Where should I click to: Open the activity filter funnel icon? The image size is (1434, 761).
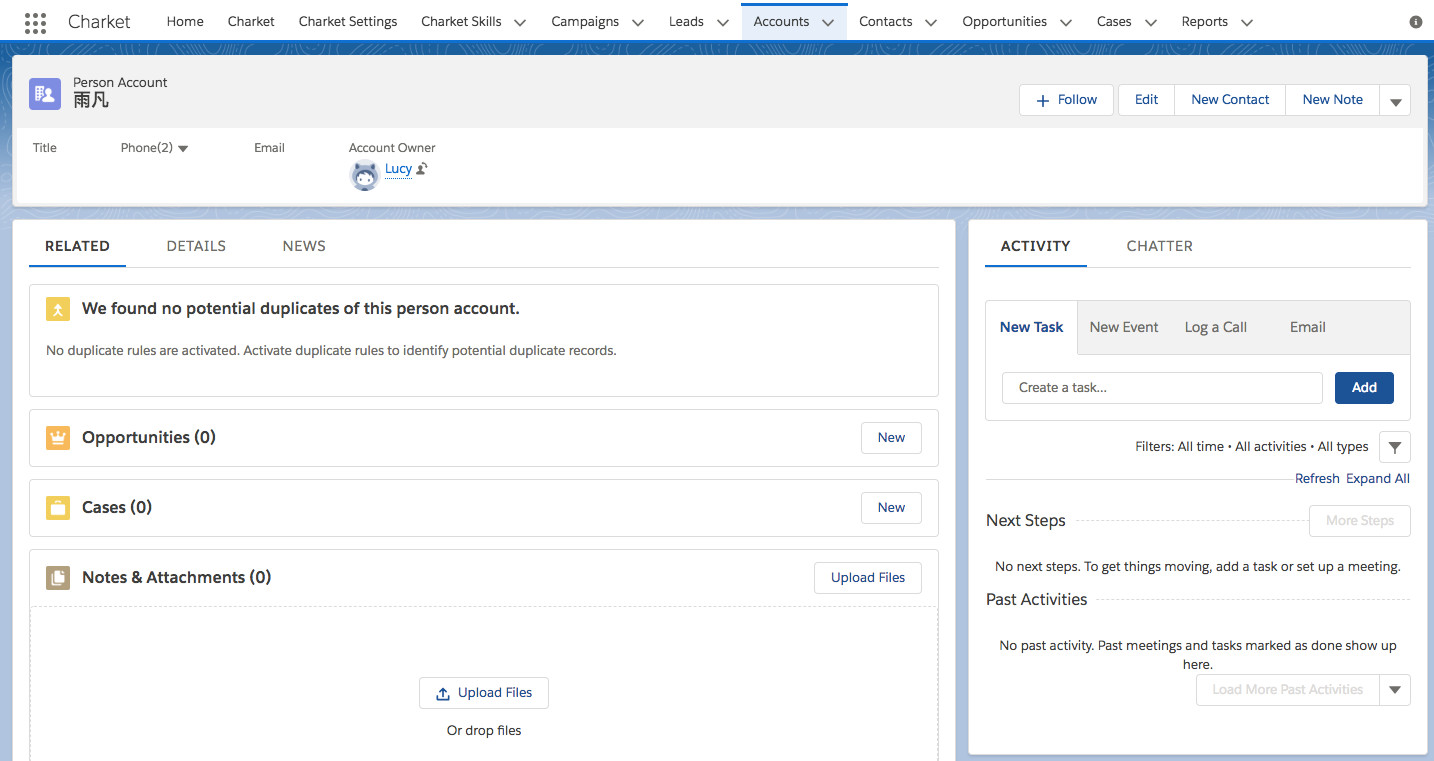1394,448
